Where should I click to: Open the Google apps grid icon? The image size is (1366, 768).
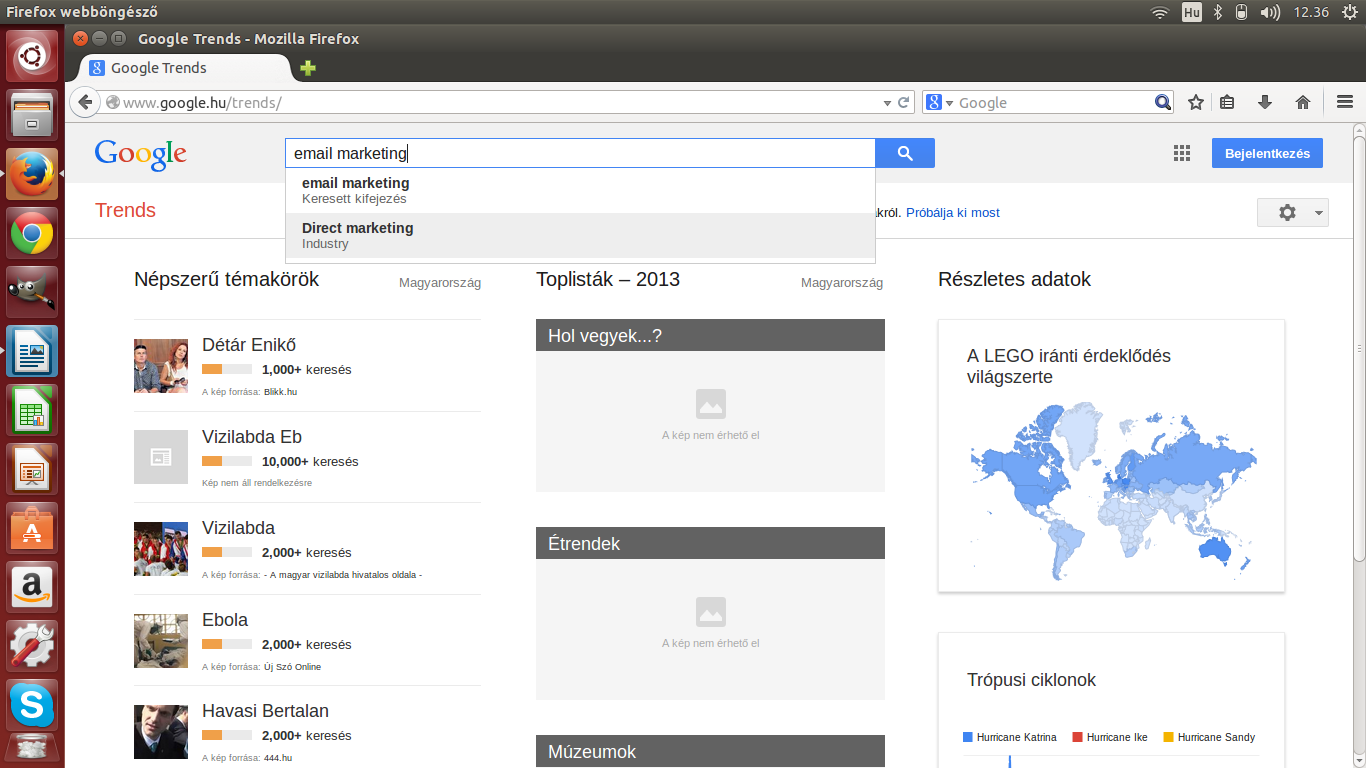(x=1182, y=153)
